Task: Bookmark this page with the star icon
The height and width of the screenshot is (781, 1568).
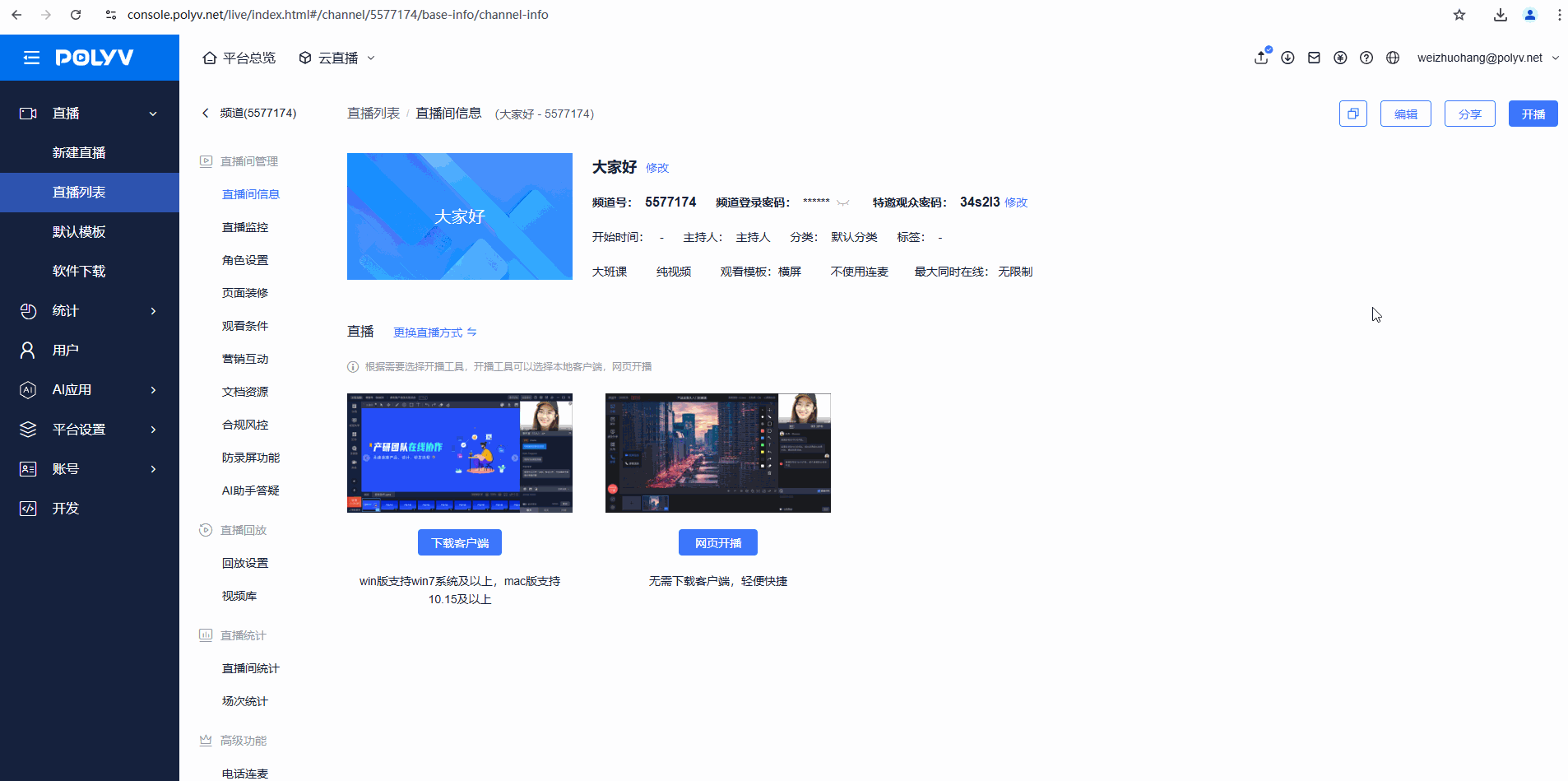Action: (x=1459, y=15)
